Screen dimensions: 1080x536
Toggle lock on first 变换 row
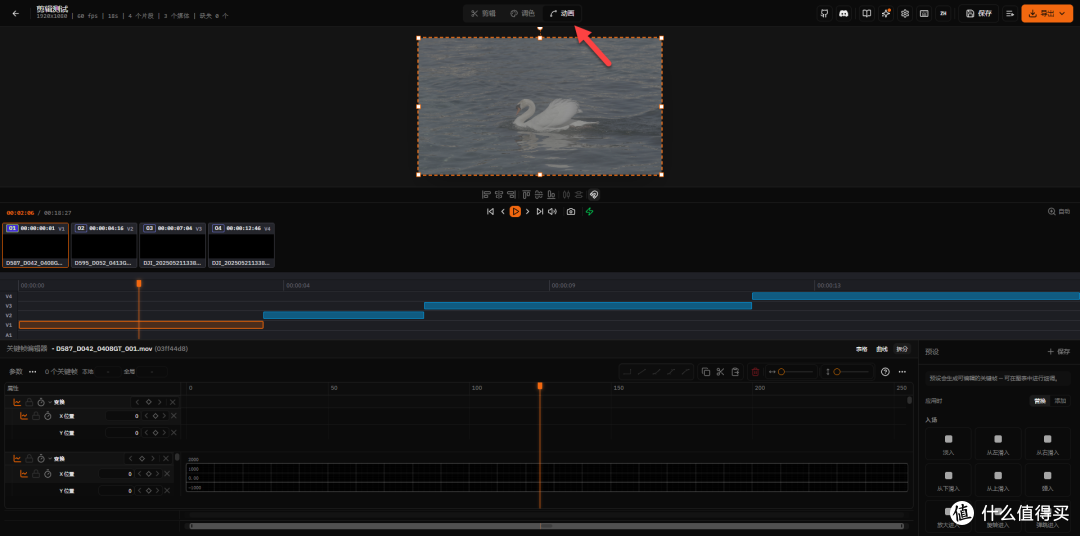tap(29, 402)
